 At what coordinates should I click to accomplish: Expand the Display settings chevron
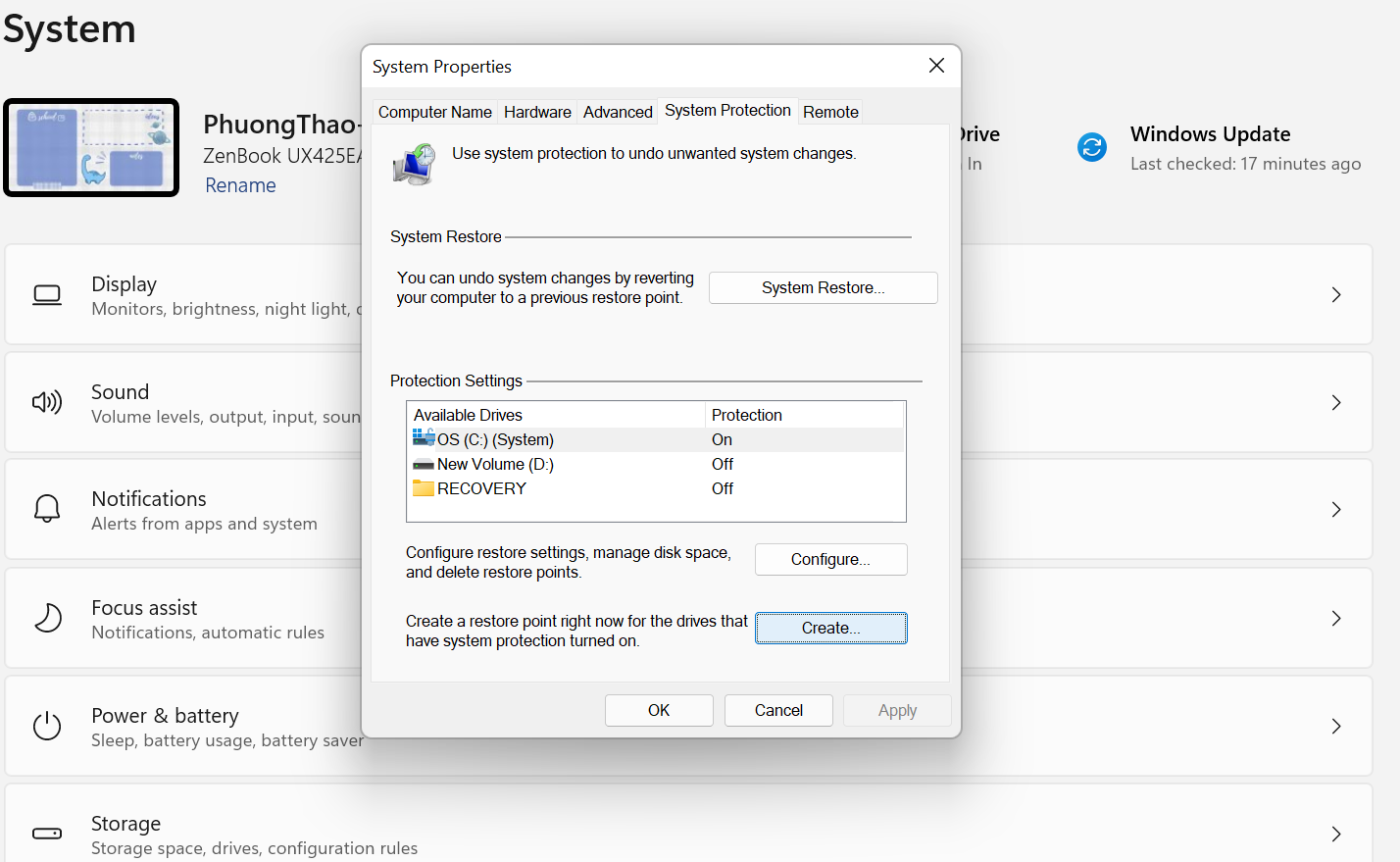(x=1336, y=295)
